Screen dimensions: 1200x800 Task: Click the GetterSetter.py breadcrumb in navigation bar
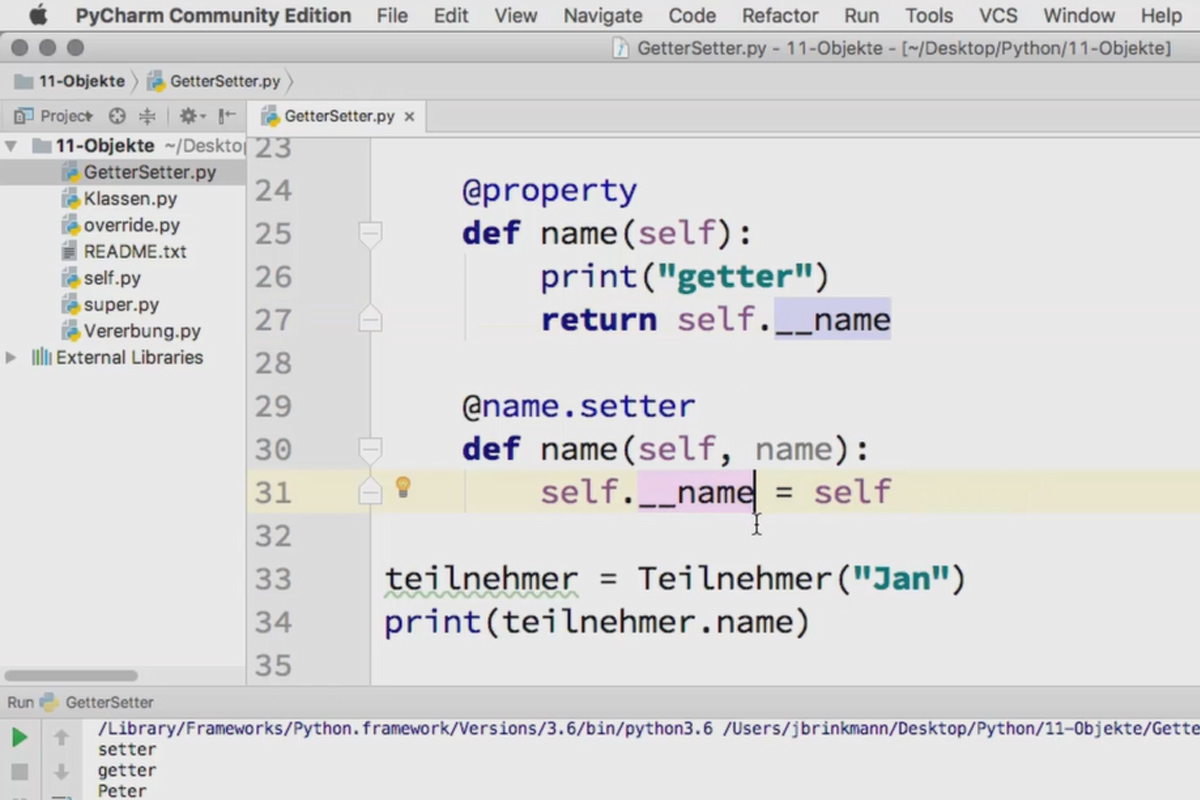coord(214,81)
